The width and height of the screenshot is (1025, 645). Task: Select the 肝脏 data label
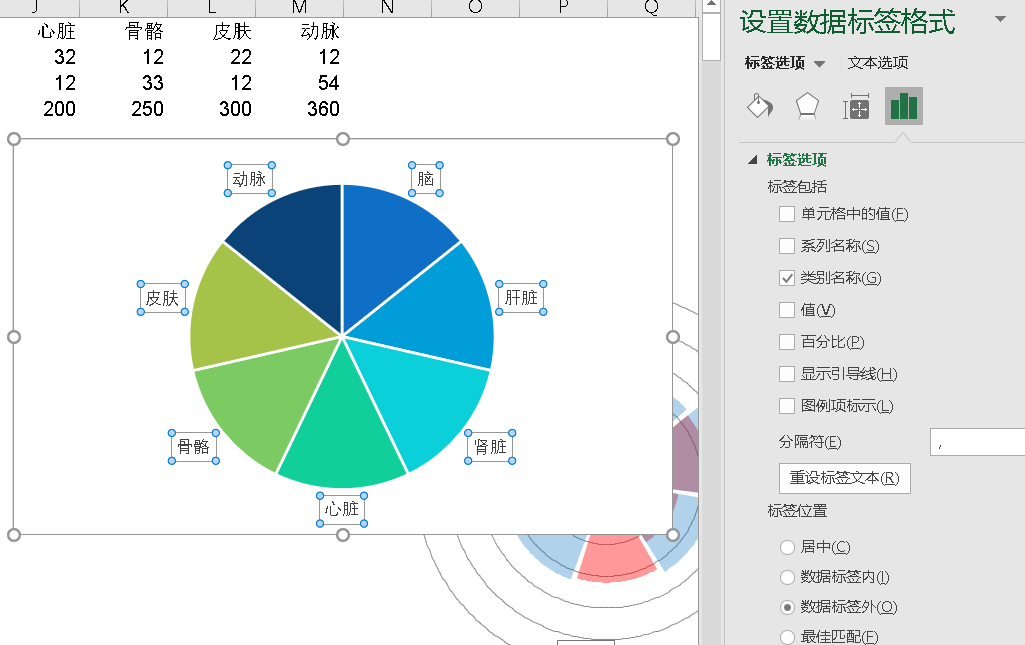point(521,298)
